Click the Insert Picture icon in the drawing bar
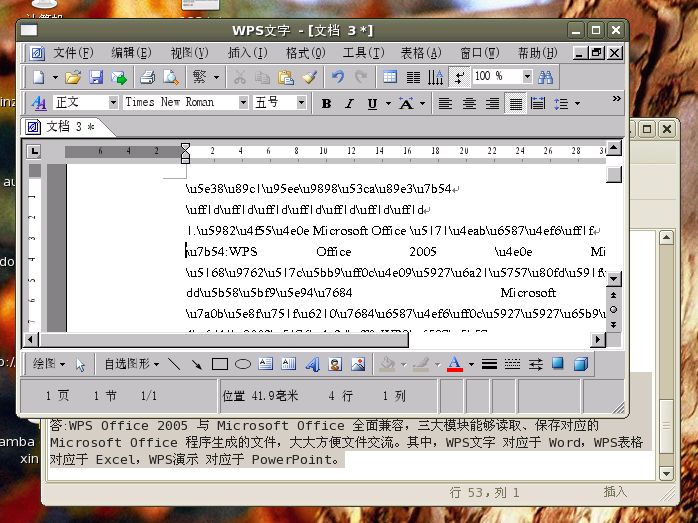The image size is (698, 523). pos(358,364)
